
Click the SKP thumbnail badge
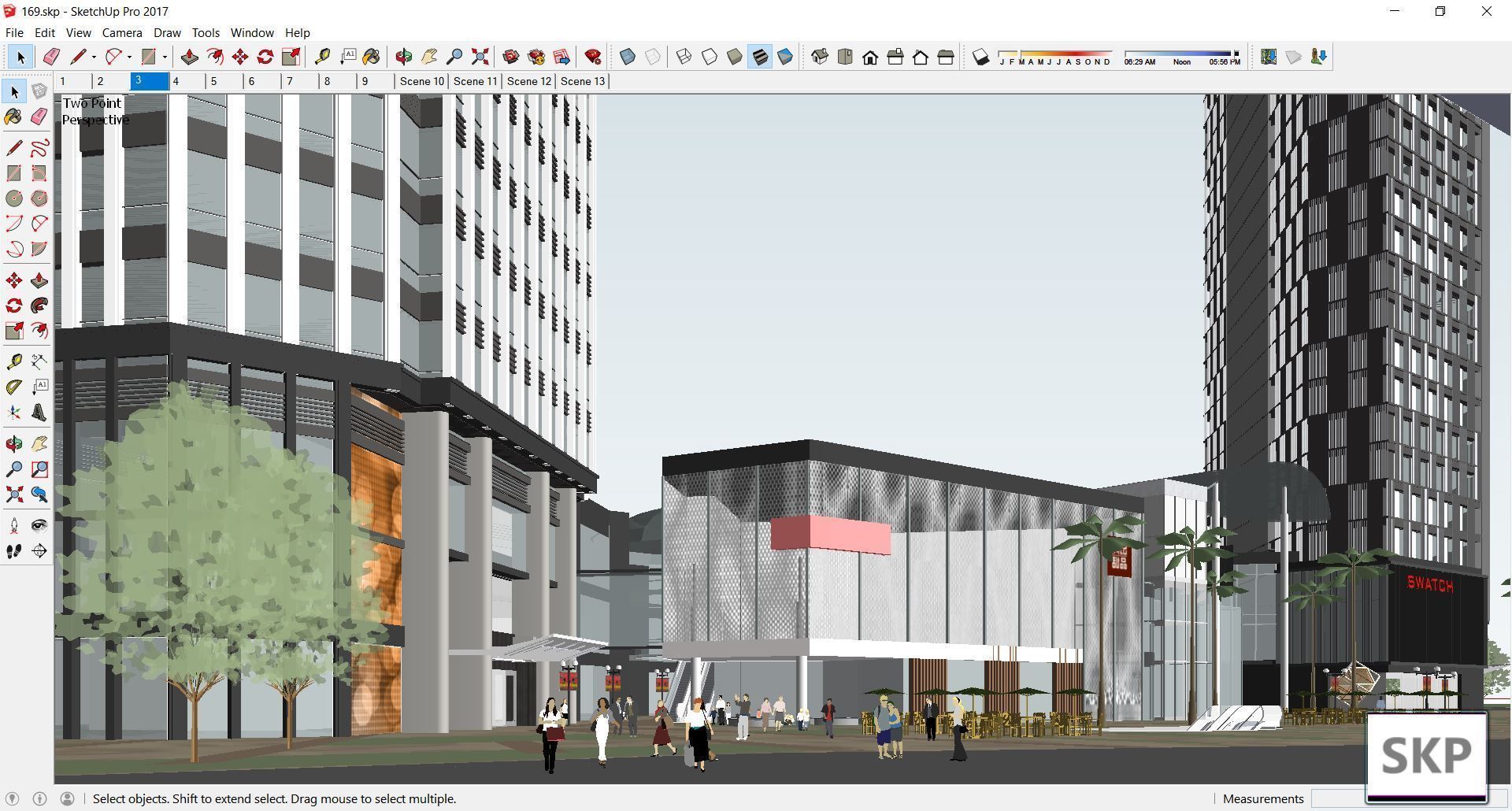point(1426,756)
